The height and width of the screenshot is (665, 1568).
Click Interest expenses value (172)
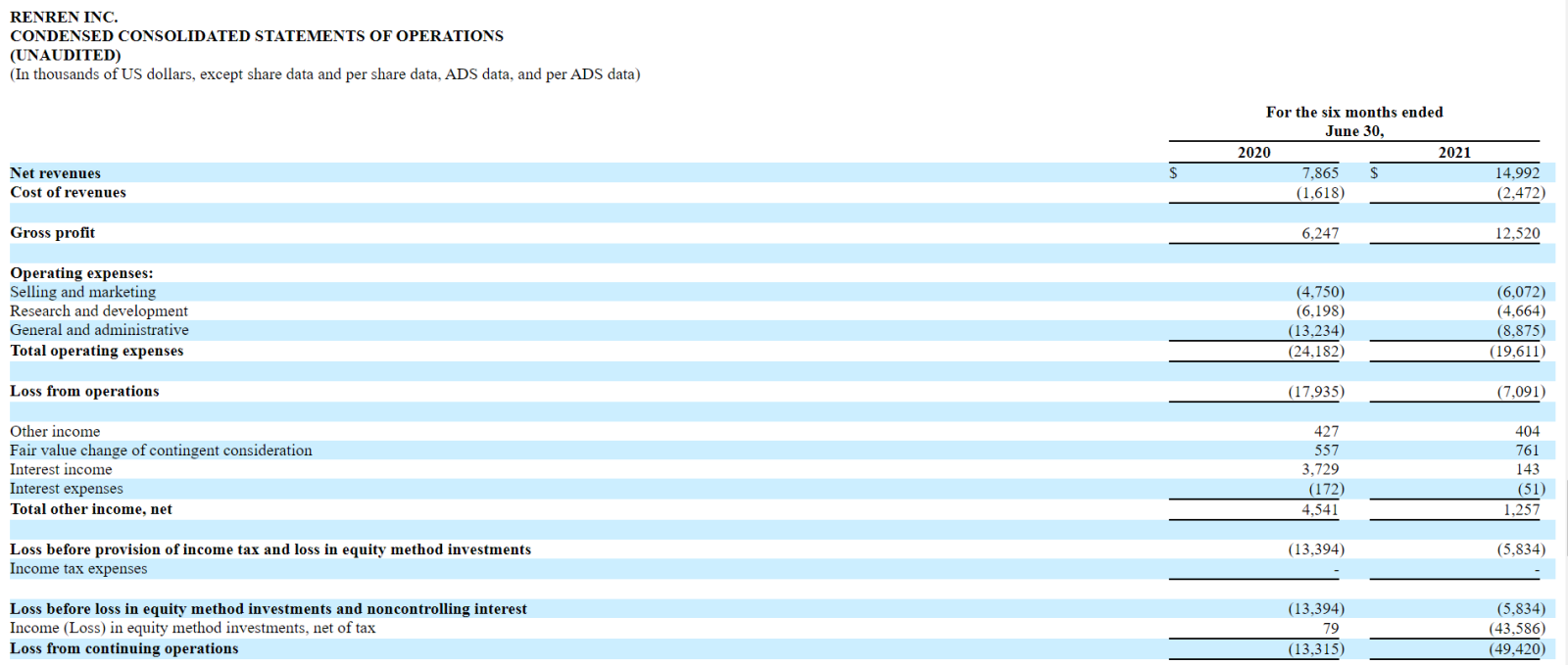1326,489
